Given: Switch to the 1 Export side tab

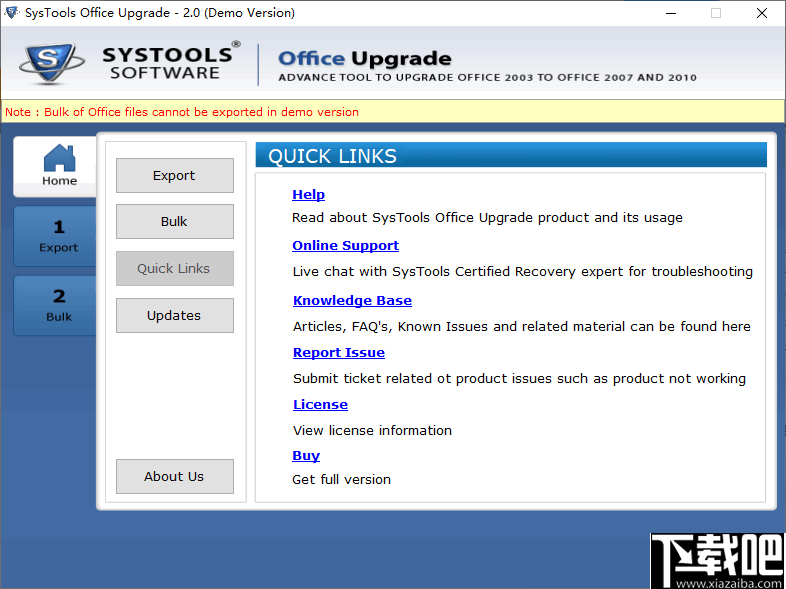Looking at the screenshot, I should 56,236.
